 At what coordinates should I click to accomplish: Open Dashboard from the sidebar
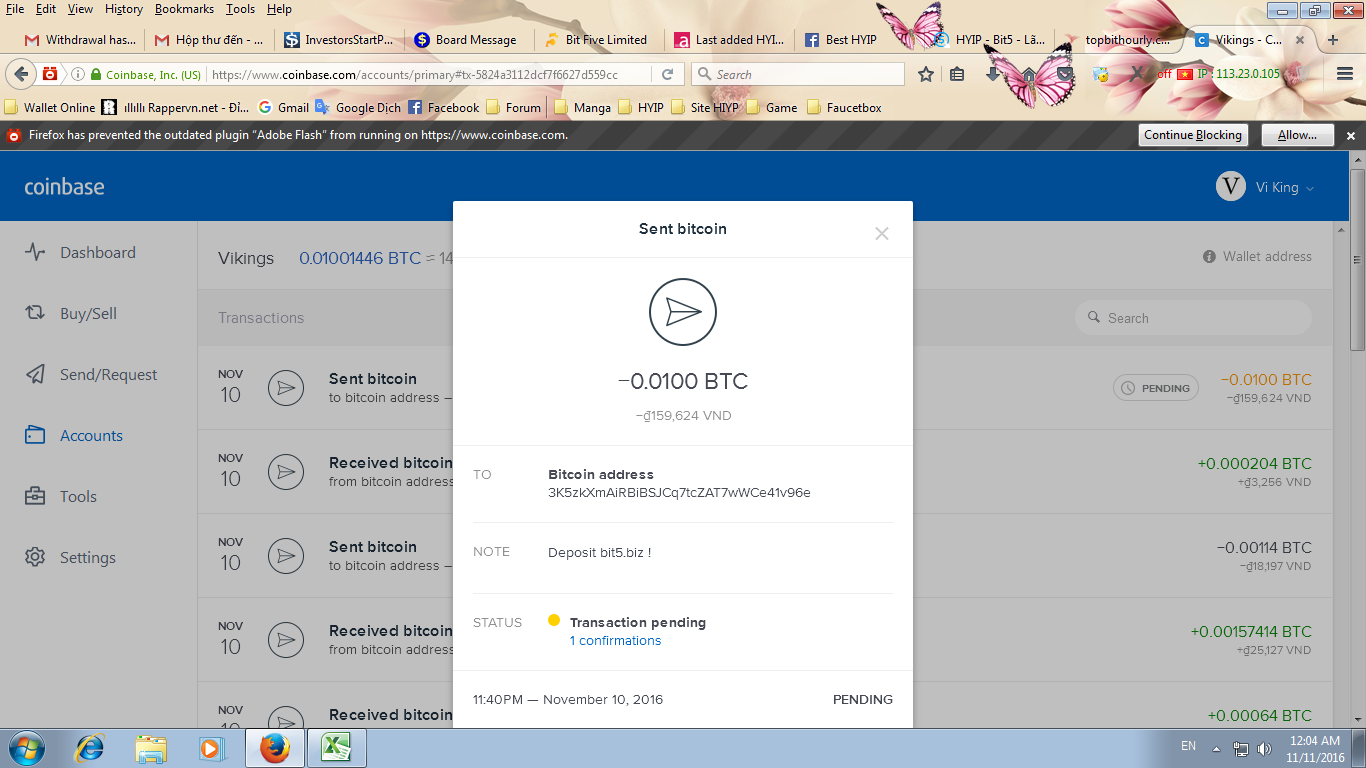pos(97,253)
